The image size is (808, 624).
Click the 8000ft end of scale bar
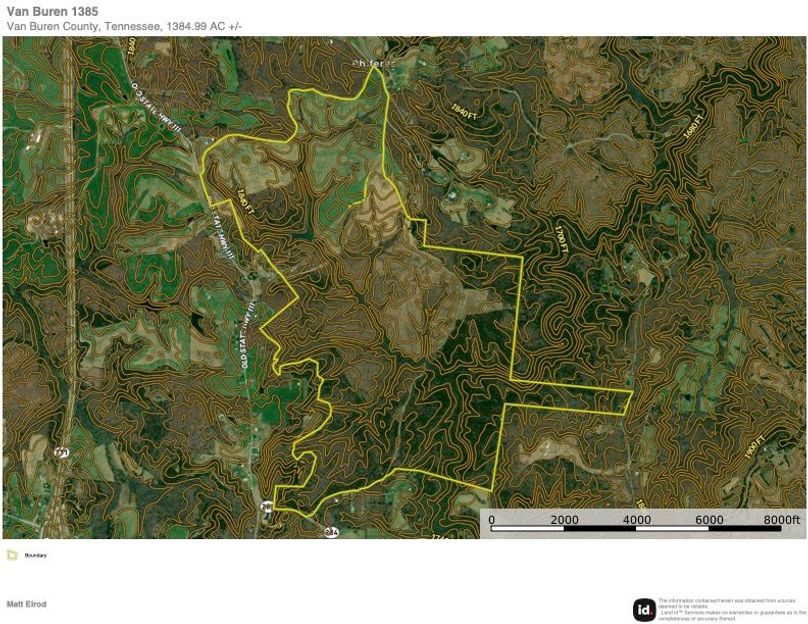pyautogui.click(x=780, y=520)
